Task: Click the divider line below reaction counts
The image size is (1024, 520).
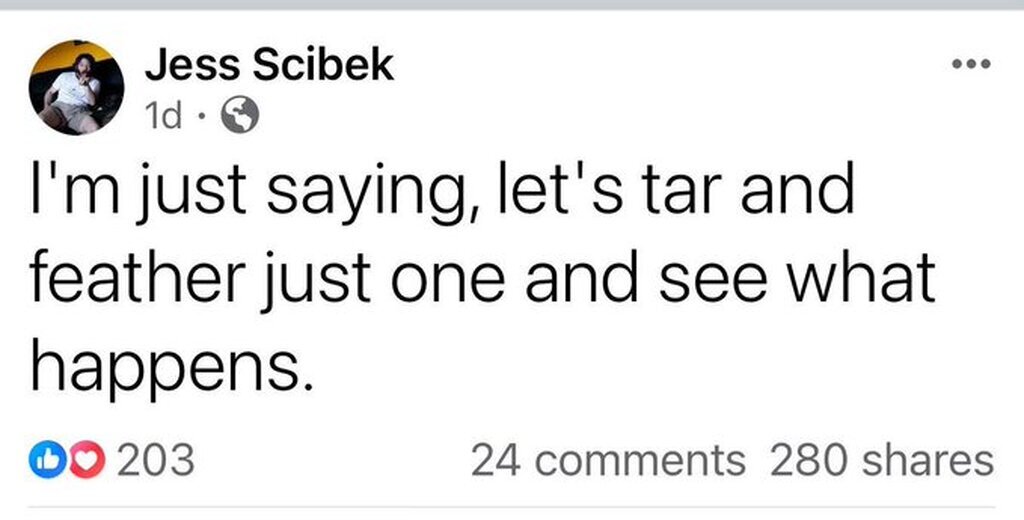Action: (x=512, y=507)
